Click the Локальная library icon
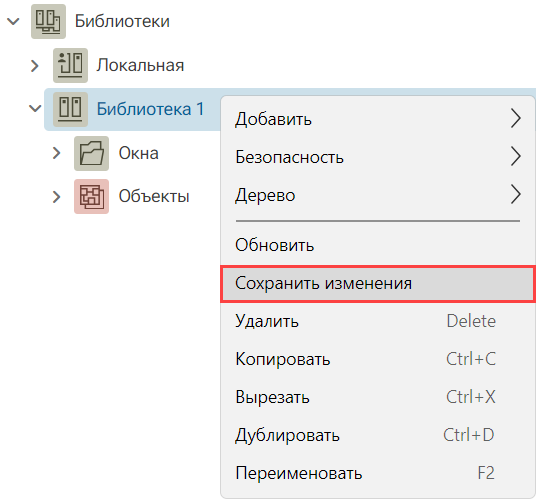 pos(70,65)
